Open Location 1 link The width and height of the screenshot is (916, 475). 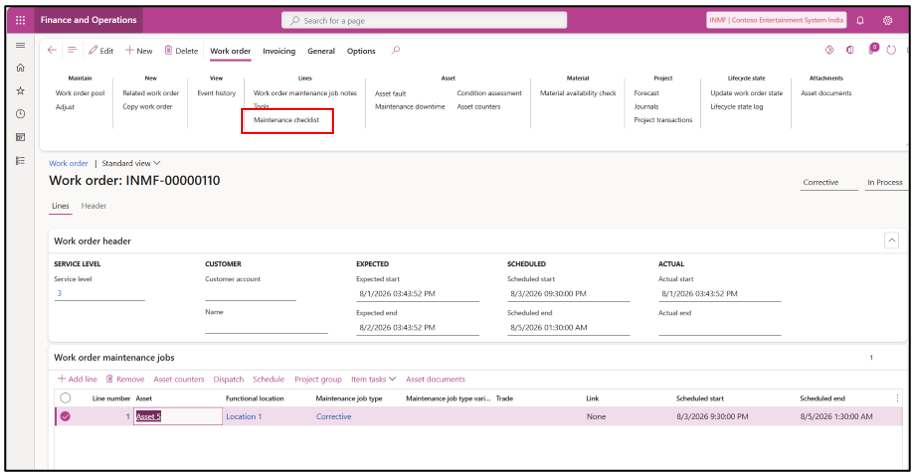coord(244,416)
